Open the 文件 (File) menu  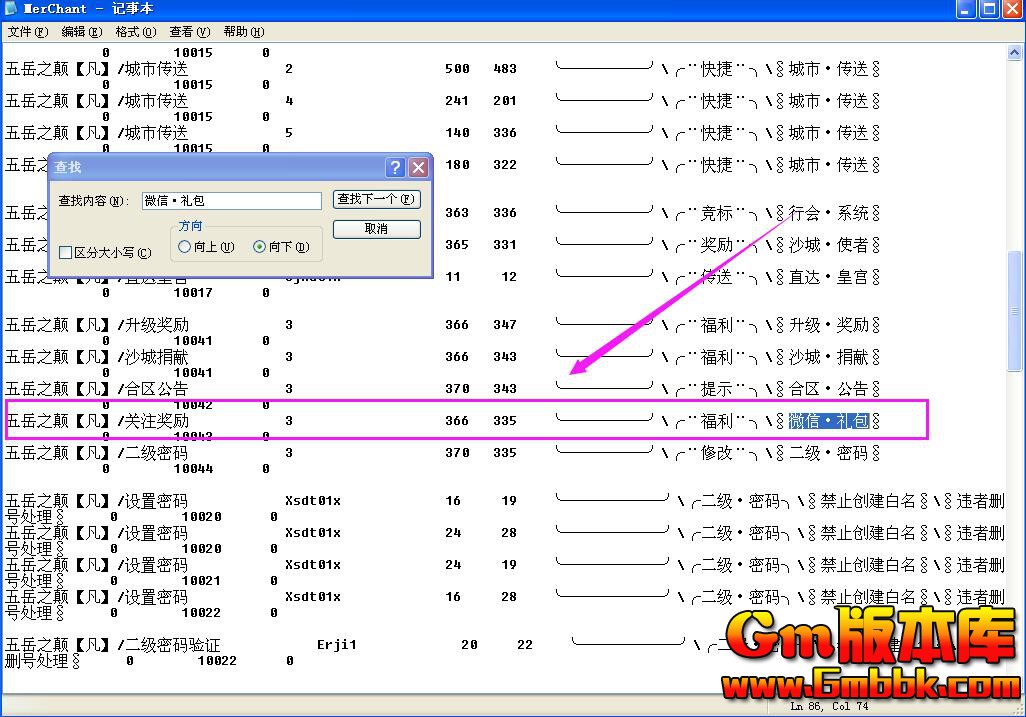tap(27, 32)
